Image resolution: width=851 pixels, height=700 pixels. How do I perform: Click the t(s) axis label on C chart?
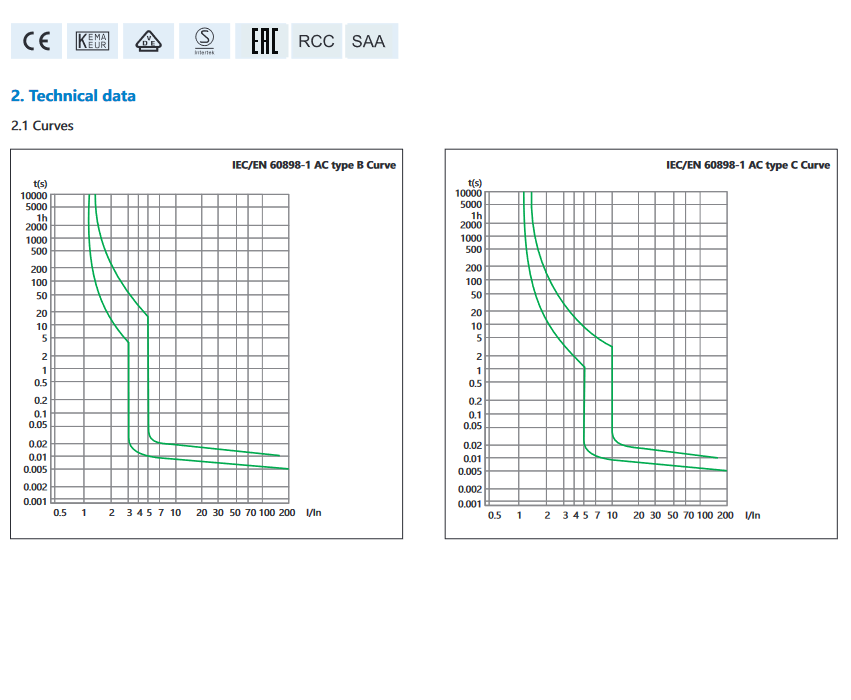coord(474,182)
